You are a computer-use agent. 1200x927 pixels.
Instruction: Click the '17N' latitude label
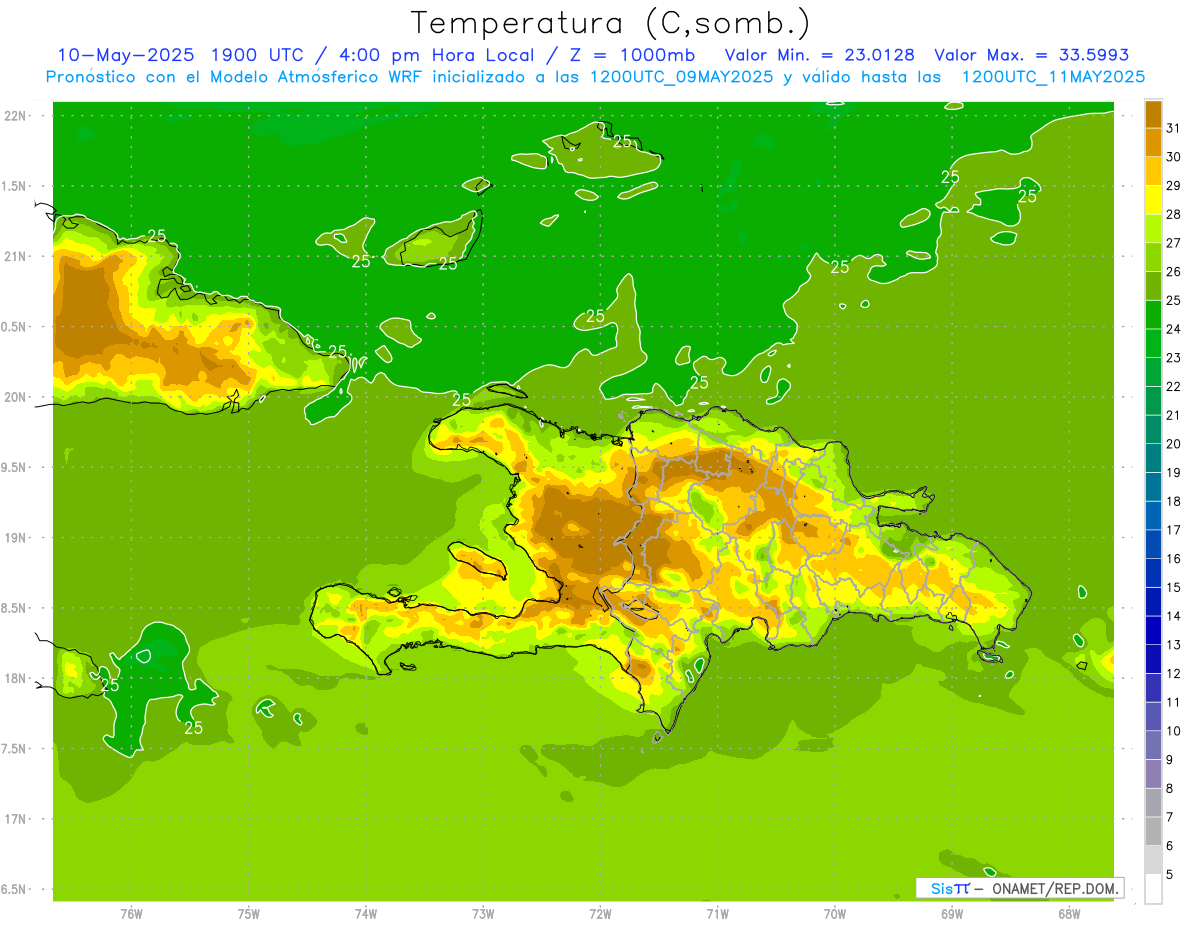click(x=15, y=819)
